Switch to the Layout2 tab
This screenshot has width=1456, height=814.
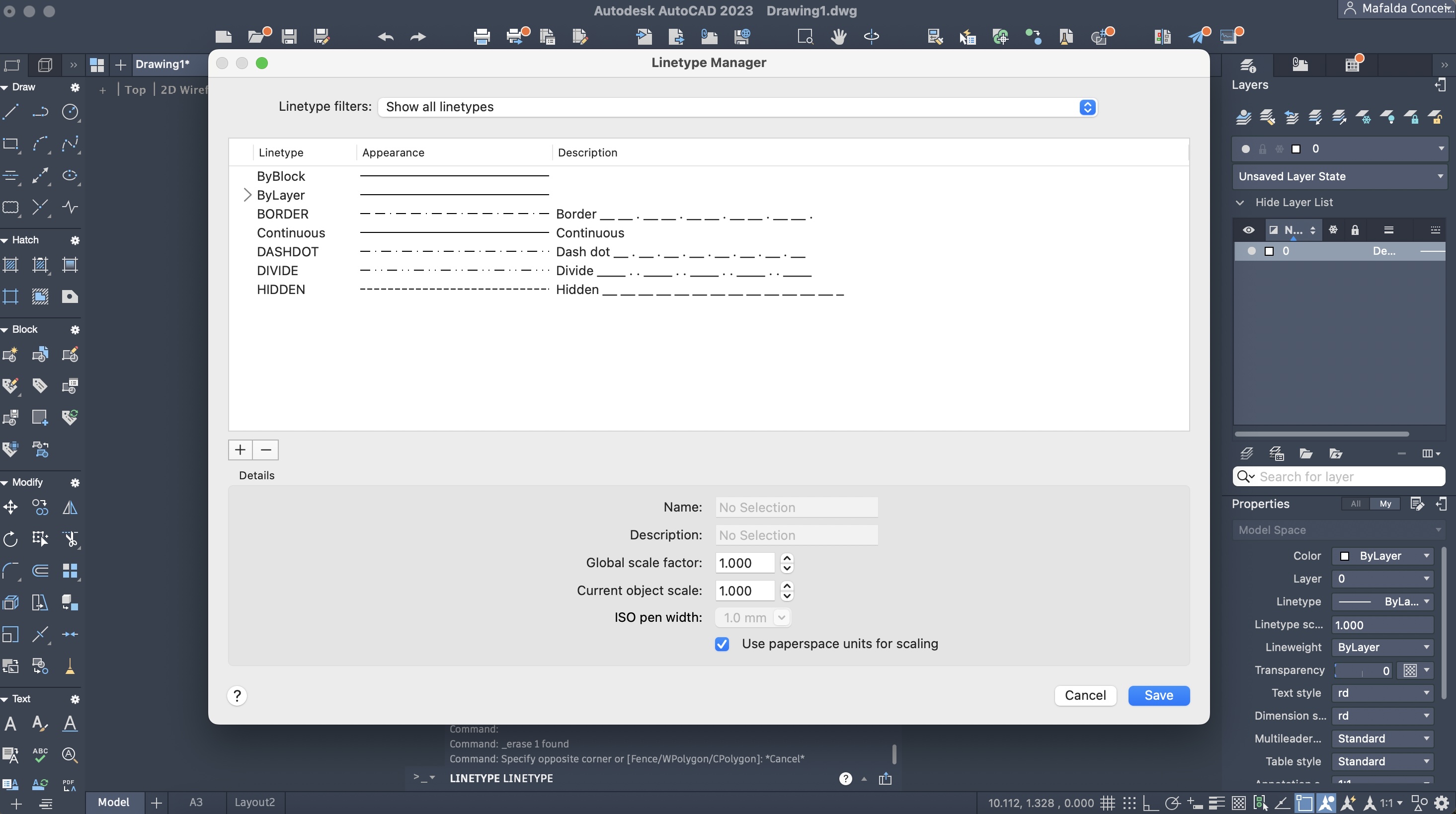254,802
